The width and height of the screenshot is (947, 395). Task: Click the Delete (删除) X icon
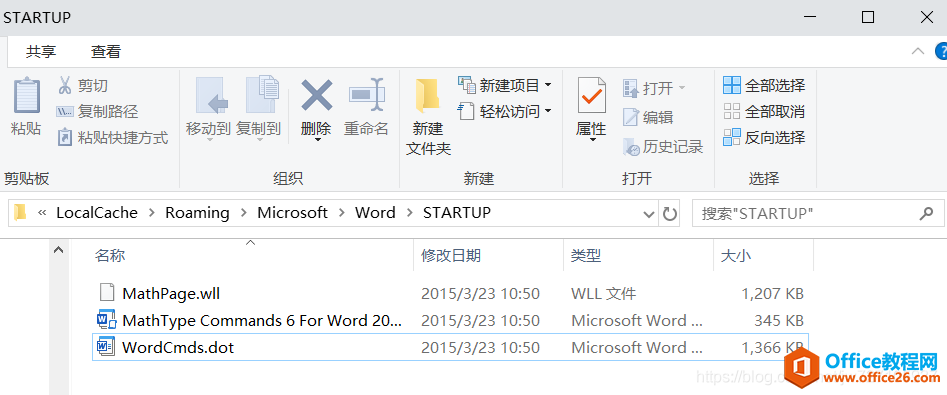click(x=317, y=95)
